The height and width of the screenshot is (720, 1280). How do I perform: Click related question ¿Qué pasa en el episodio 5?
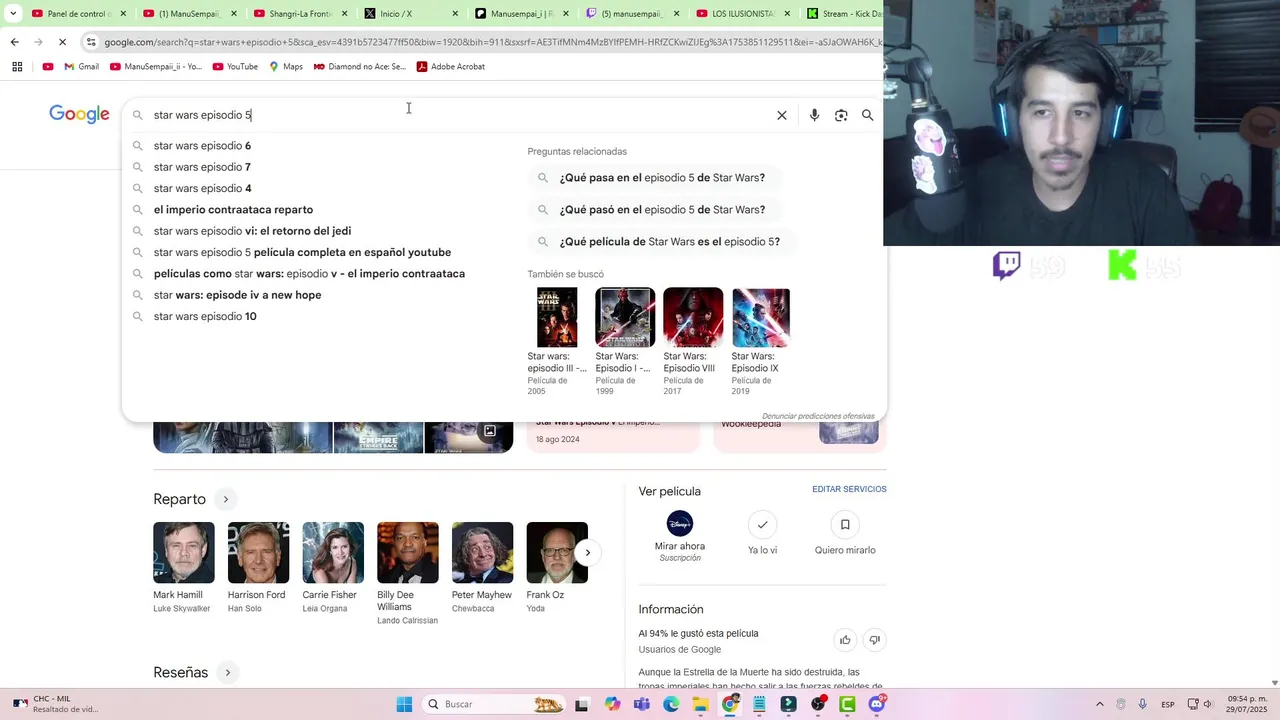pyautogui.click(x=654, y=178)
